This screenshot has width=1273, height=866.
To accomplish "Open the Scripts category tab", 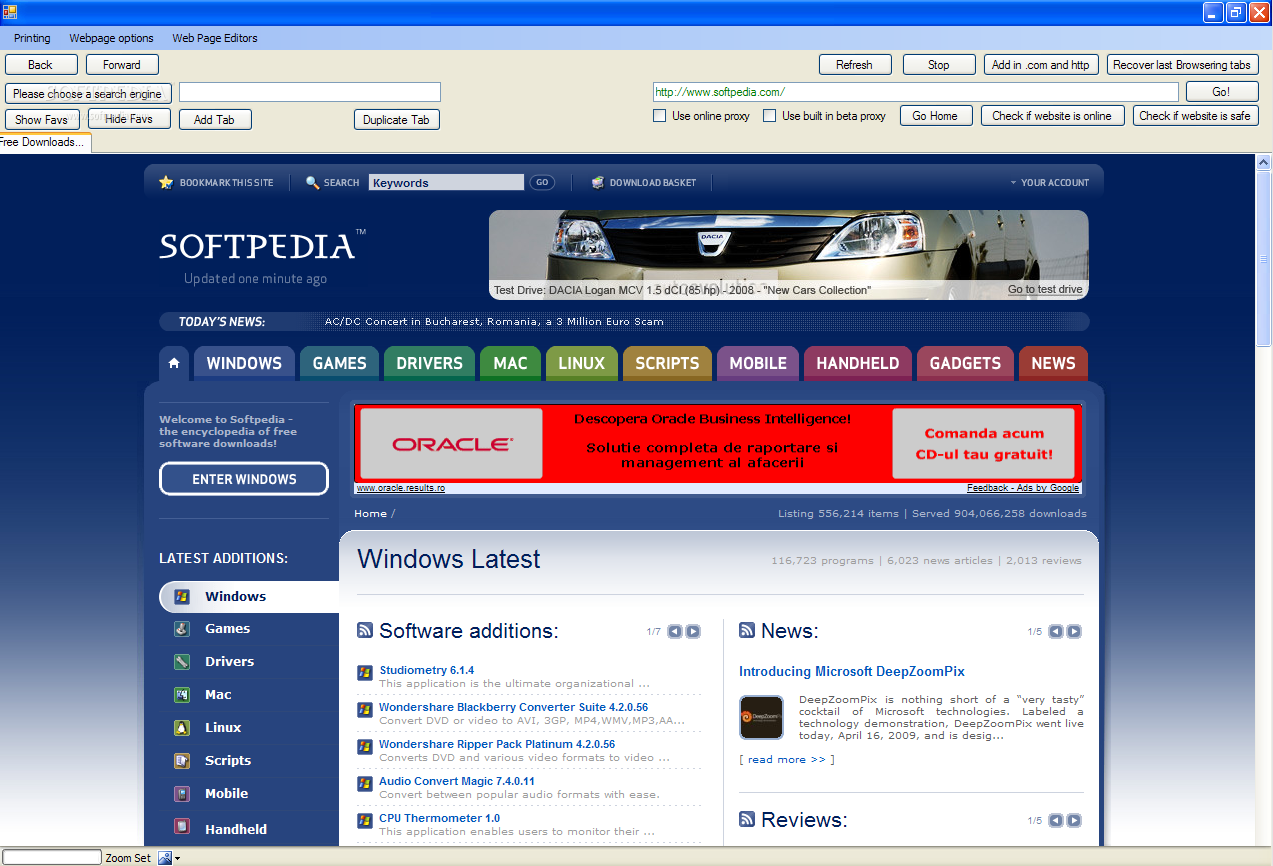I will (667, 364).
